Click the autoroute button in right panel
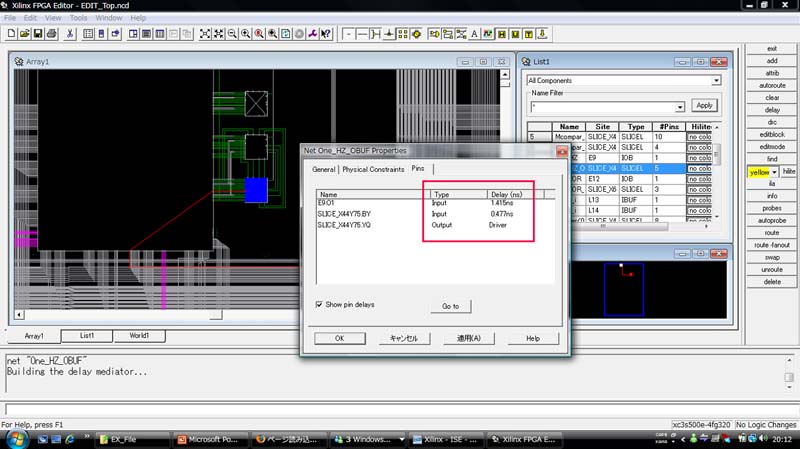Image resolution: width=800 pixels, height=449 pixels. tap(772, 85)
